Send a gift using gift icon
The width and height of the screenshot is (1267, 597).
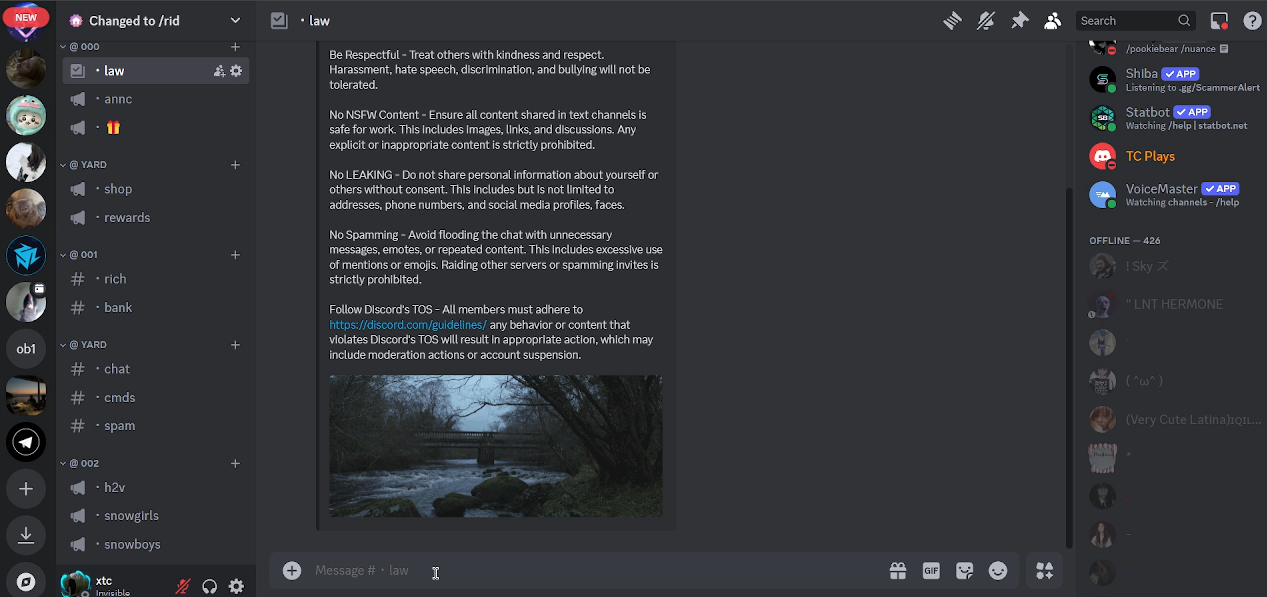[898, 571]
